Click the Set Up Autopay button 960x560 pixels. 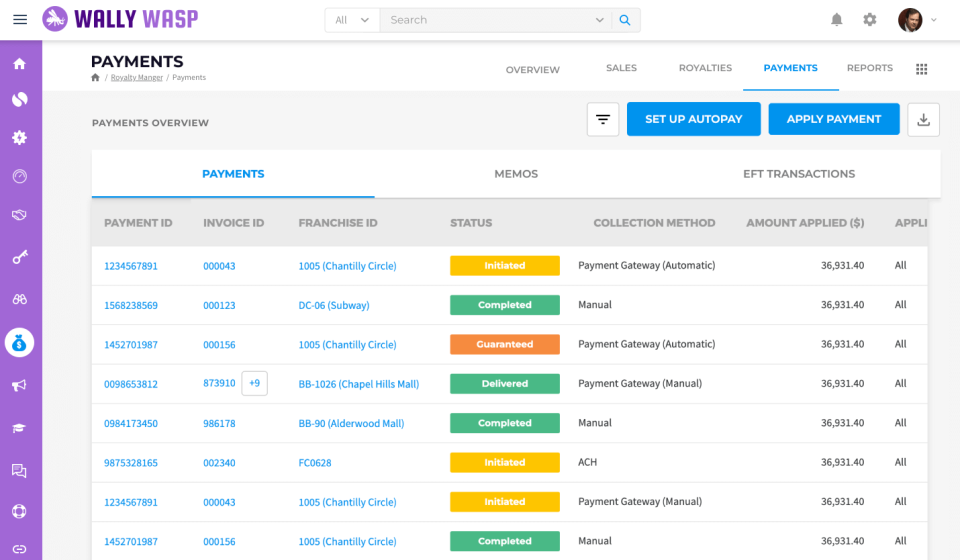click(693, 119)
